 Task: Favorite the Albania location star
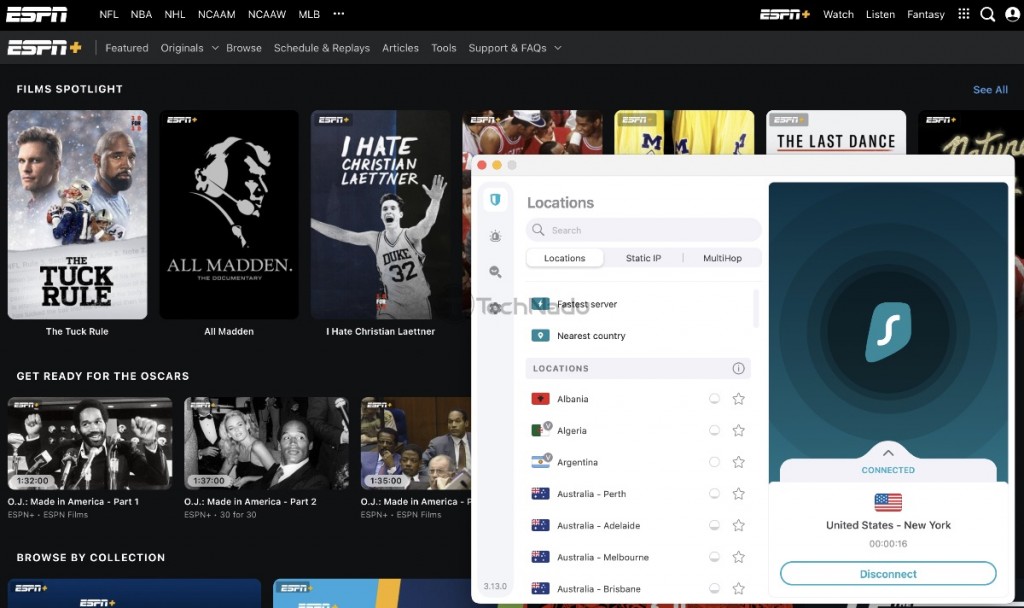739,398
